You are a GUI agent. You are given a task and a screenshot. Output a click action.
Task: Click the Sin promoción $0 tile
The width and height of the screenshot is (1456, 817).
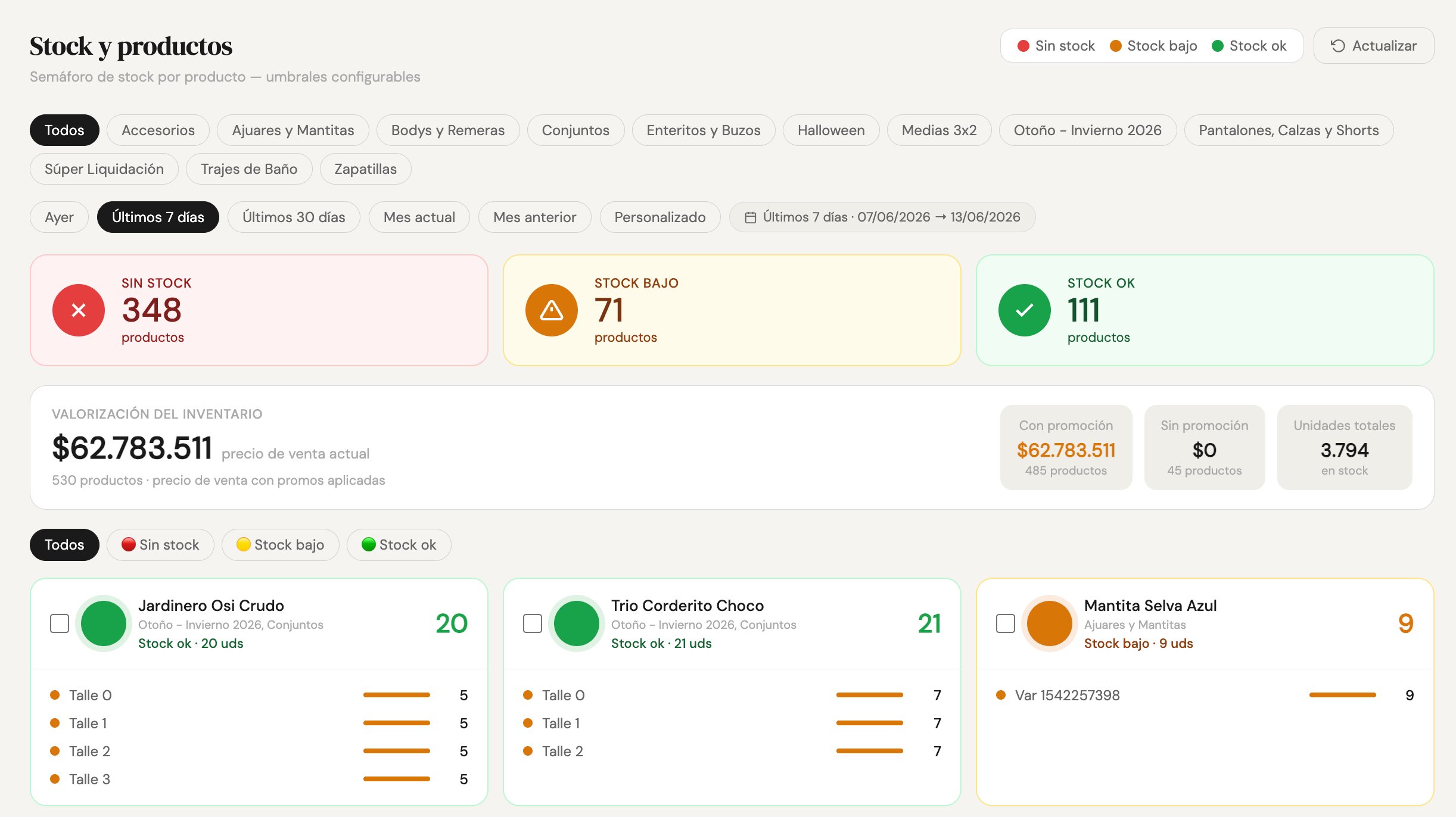[x=1205, y=448]
